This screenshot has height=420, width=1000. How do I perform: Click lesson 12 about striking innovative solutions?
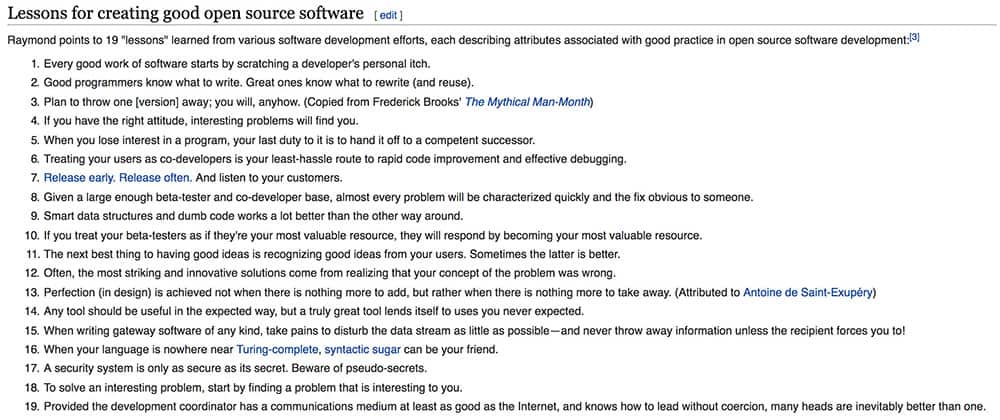coord(330,274)
